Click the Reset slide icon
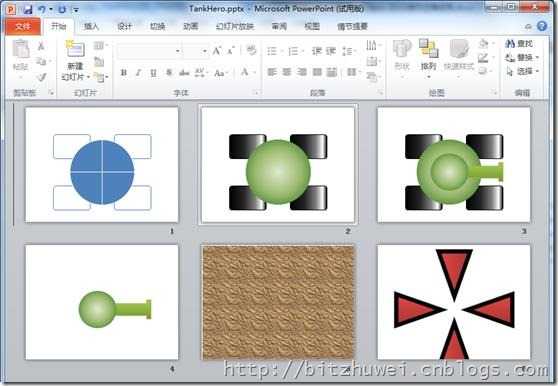This screenshot has height=386, width=558. [99, 62]
